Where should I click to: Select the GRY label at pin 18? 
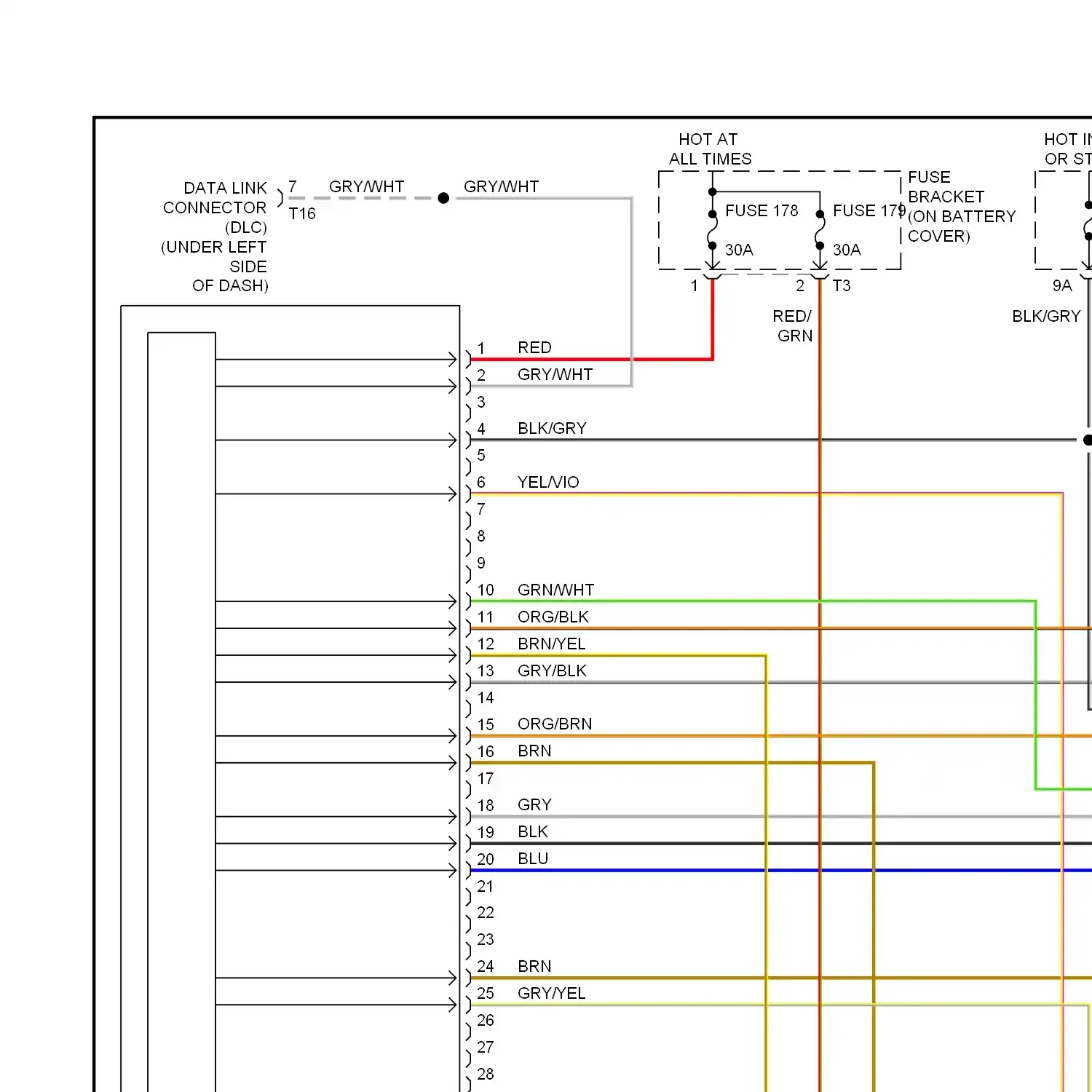(x=534, y=804)
